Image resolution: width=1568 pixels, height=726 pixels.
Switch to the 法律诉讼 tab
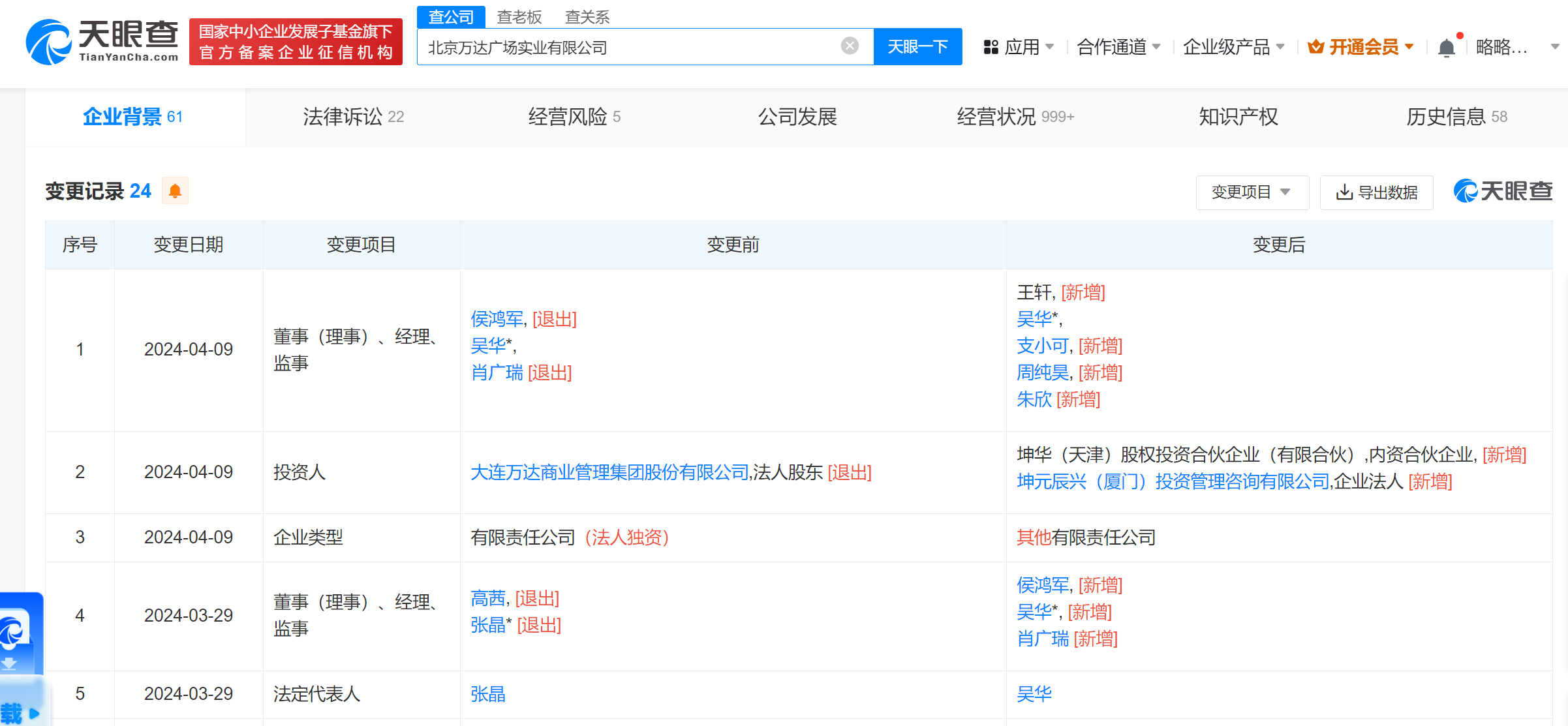coord(353,117)
